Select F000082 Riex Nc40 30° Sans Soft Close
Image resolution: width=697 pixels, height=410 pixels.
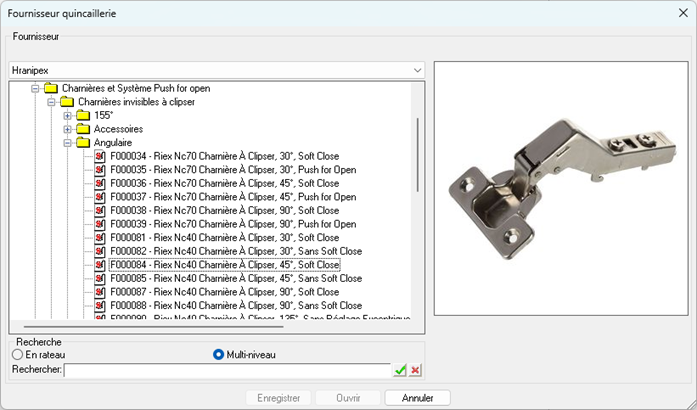point(235,251)
